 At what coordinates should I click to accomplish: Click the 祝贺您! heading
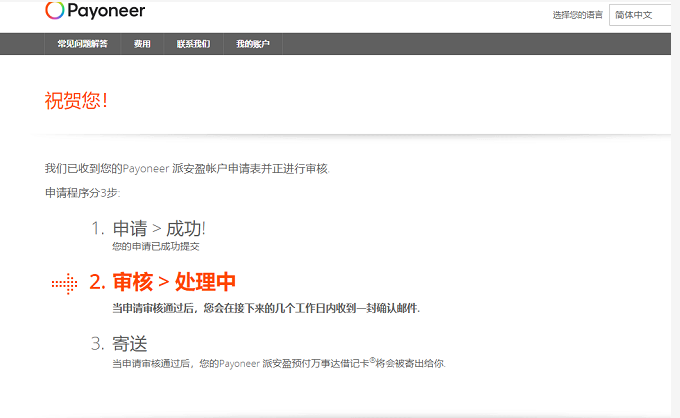pyautogui.click(x=76, y=100)
